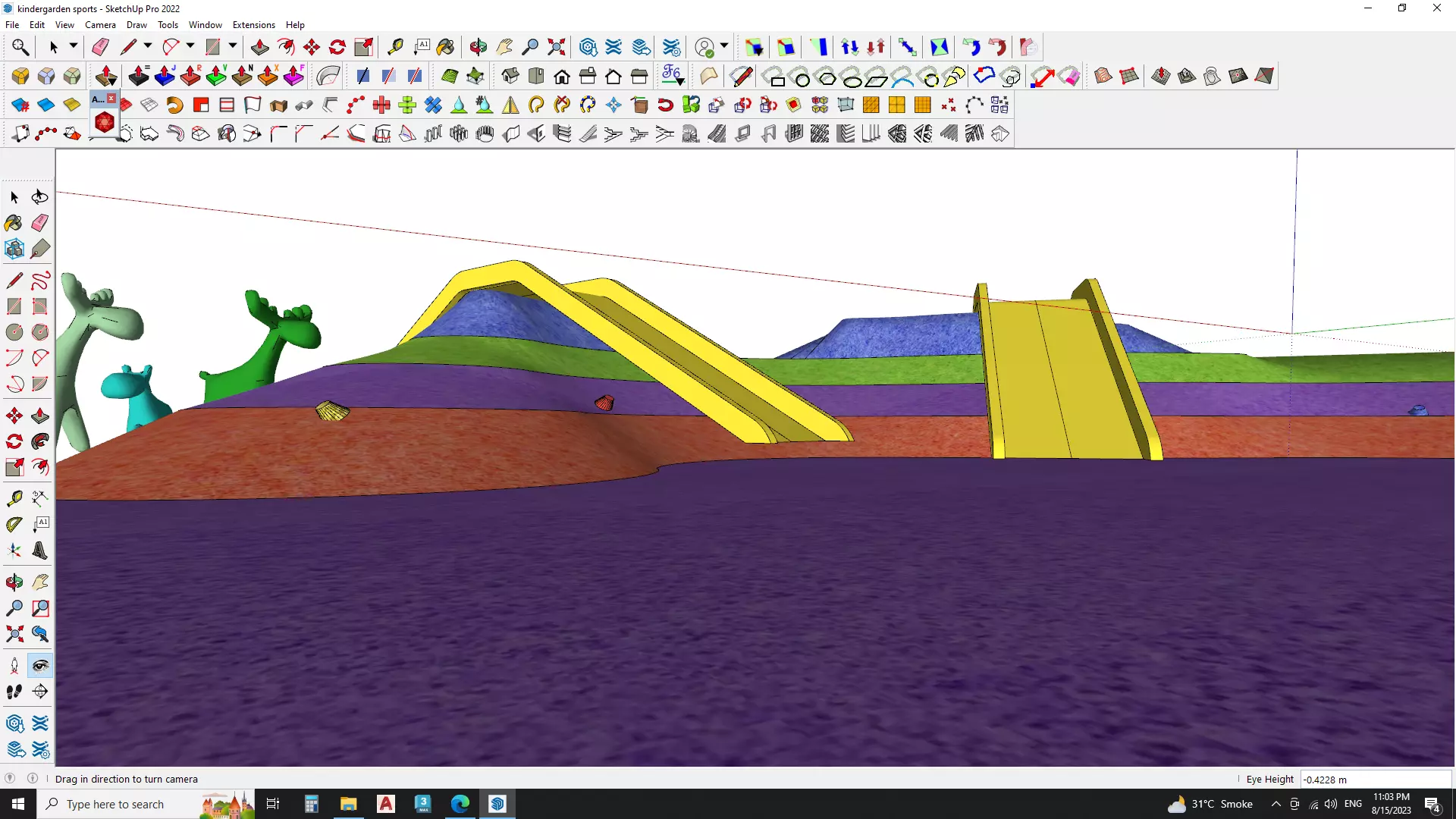Open the Extensions menu
The height and width of the screenshot is (819, 1456).
[x=253, y=25]
